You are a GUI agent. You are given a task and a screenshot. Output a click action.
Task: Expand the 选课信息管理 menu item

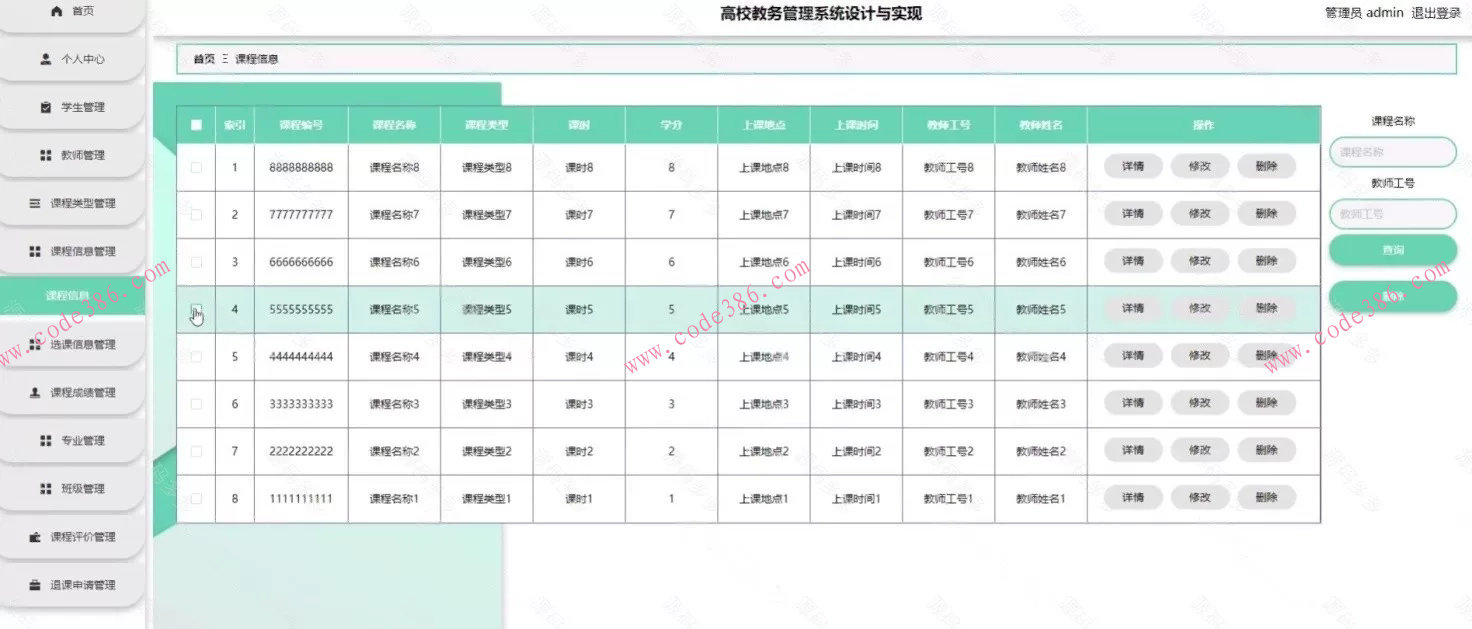[x=72, y=345]
